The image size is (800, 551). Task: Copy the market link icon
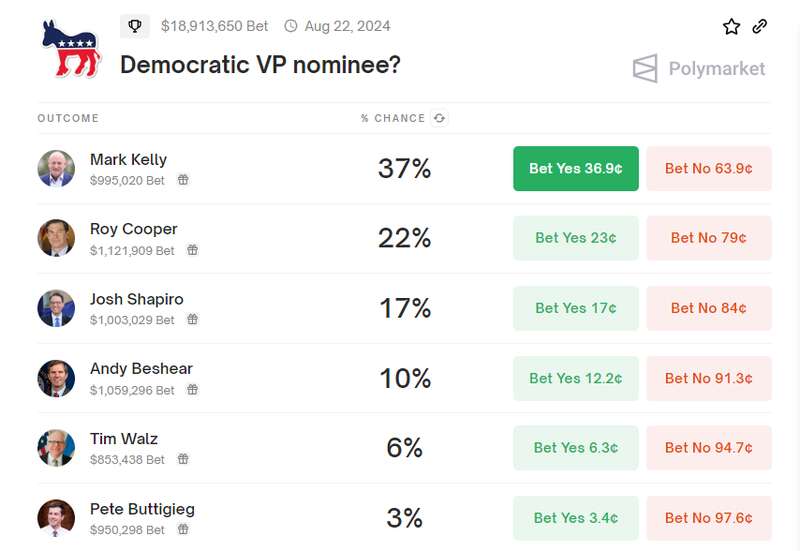(760, 27)
